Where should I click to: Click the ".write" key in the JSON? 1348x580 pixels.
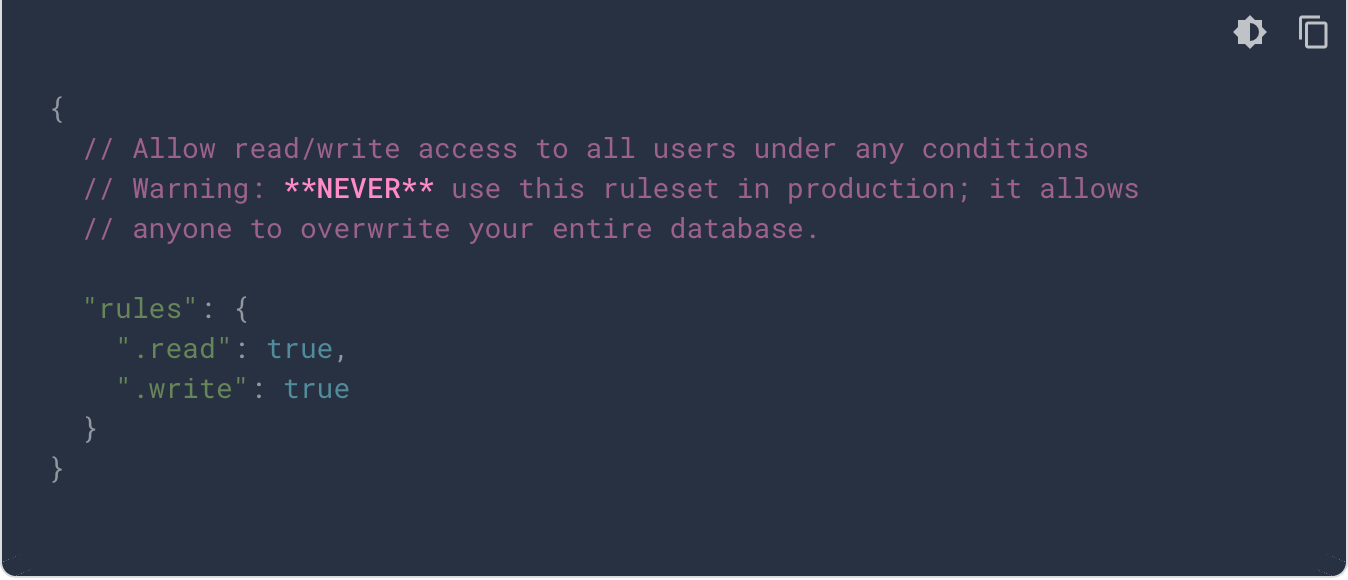point(183,389)
